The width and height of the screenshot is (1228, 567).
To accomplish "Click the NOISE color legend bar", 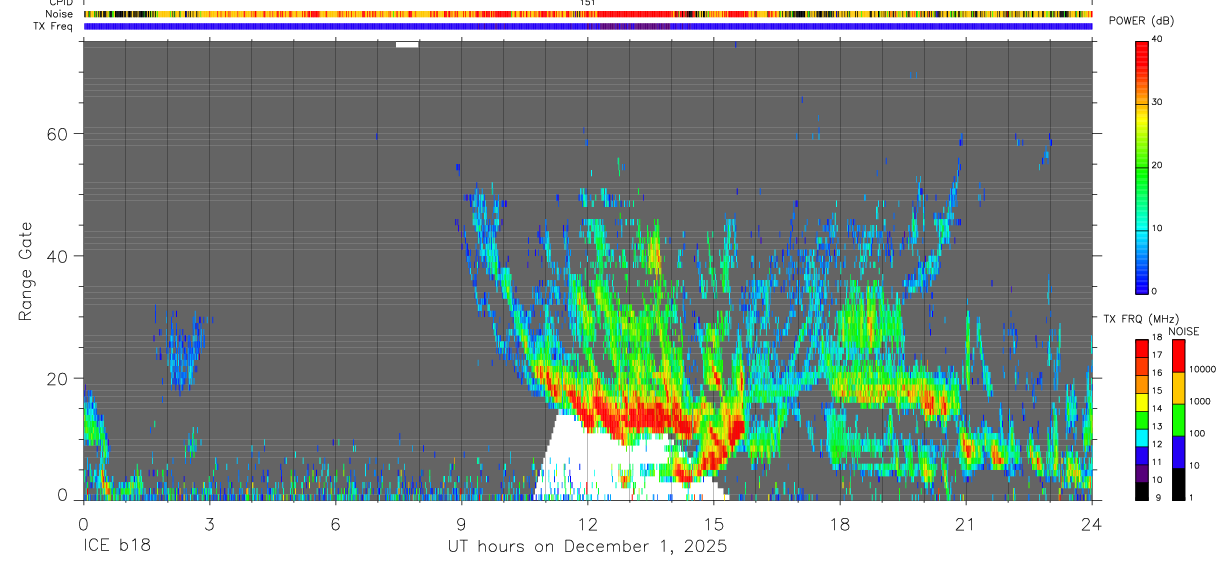I will click(x=1180, y=420).
